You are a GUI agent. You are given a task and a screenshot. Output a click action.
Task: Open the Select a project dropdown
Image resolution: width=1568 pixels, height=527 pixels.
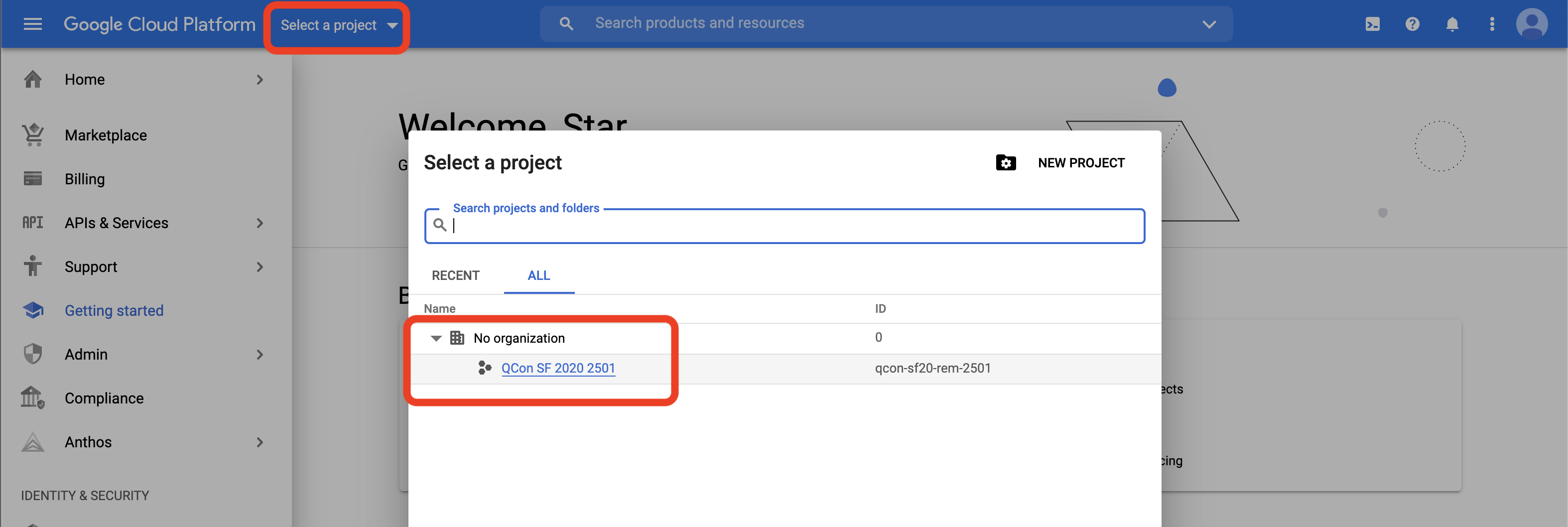click(x=338, y=25)
